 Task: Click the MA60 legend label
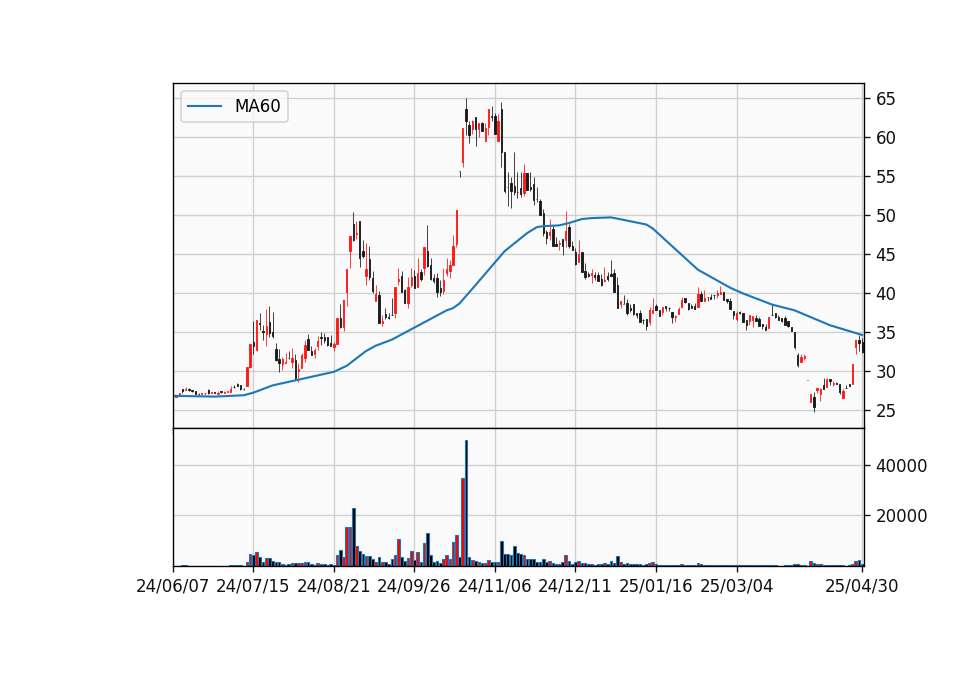point(257,106)
